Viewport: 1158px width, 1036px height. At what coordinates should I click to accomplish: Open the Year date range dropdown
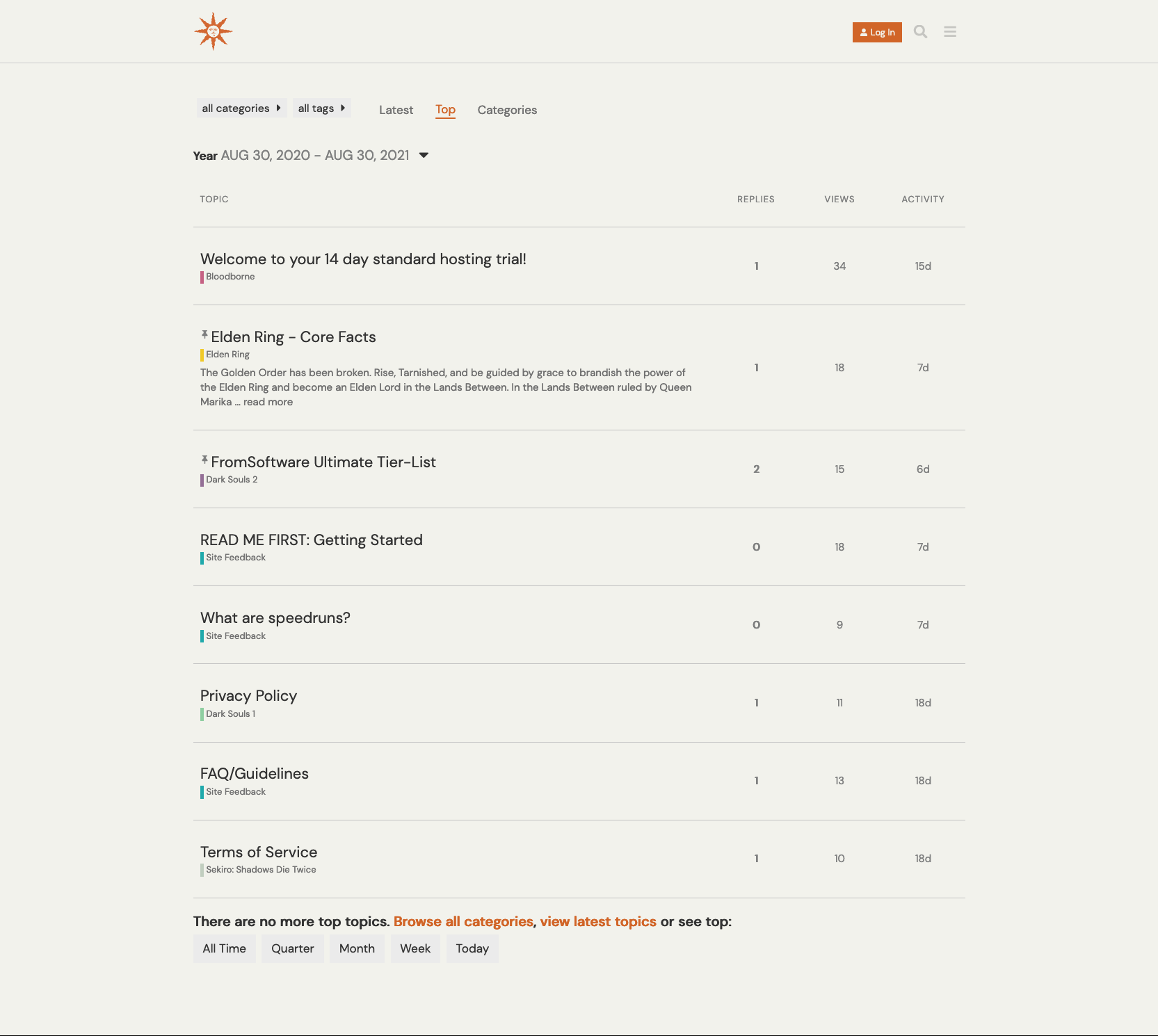424,155
